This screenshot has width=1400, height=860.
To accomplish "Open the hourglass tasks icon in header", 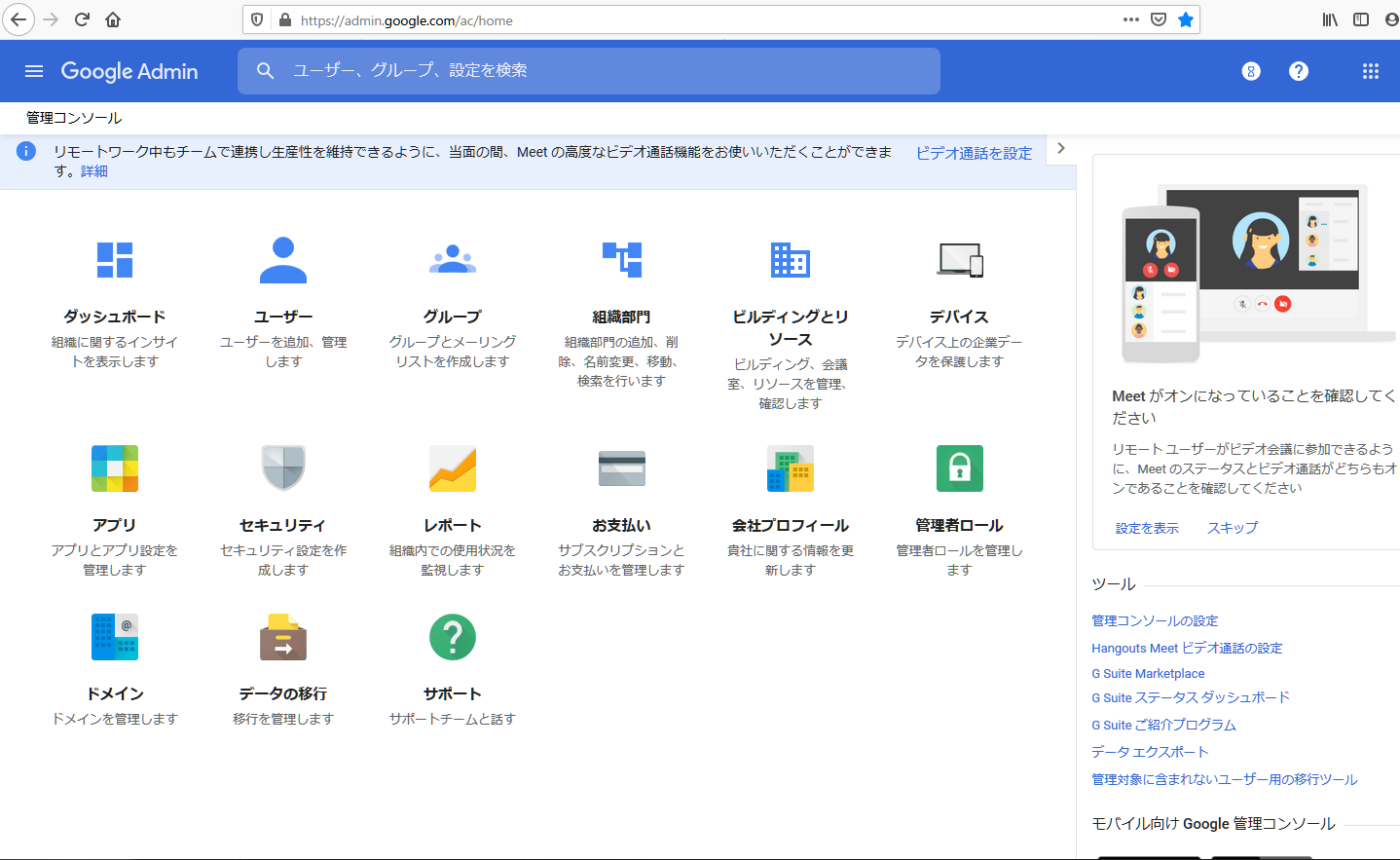I will 1251,71.
